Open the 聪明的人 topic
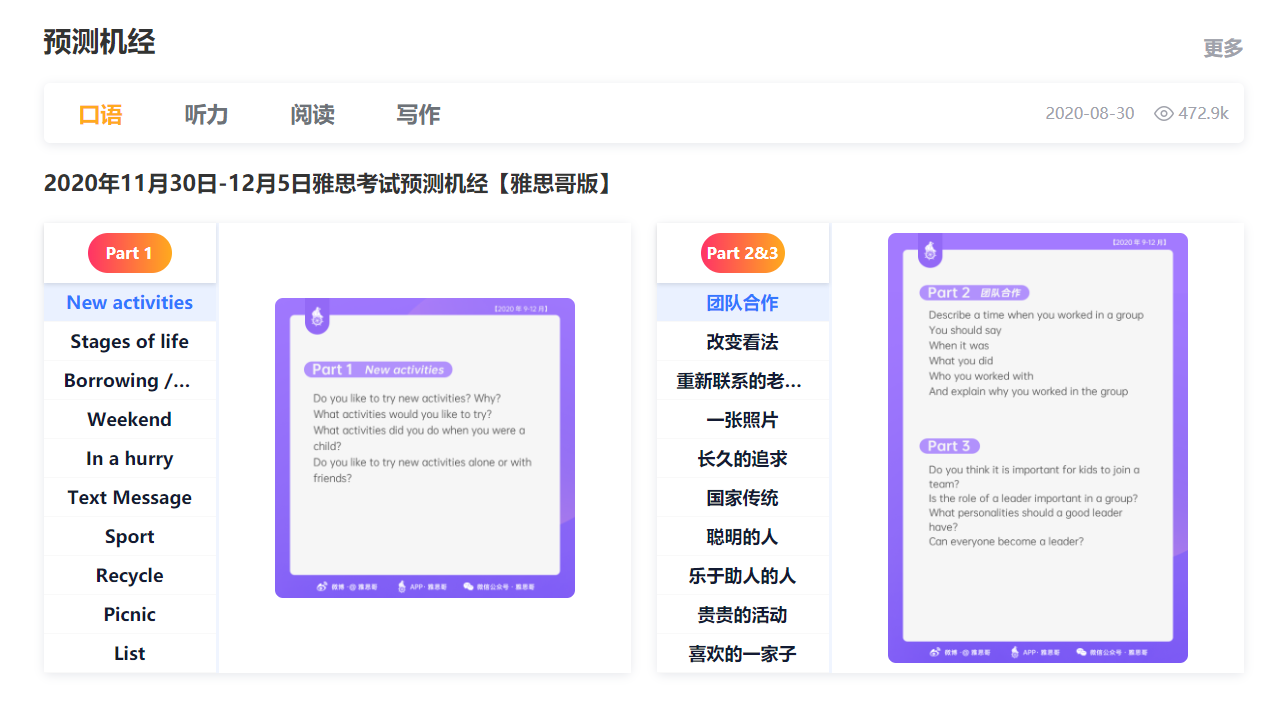This screenshot has width=1280, height=720. pyautogui.click(x=742, y=536)
